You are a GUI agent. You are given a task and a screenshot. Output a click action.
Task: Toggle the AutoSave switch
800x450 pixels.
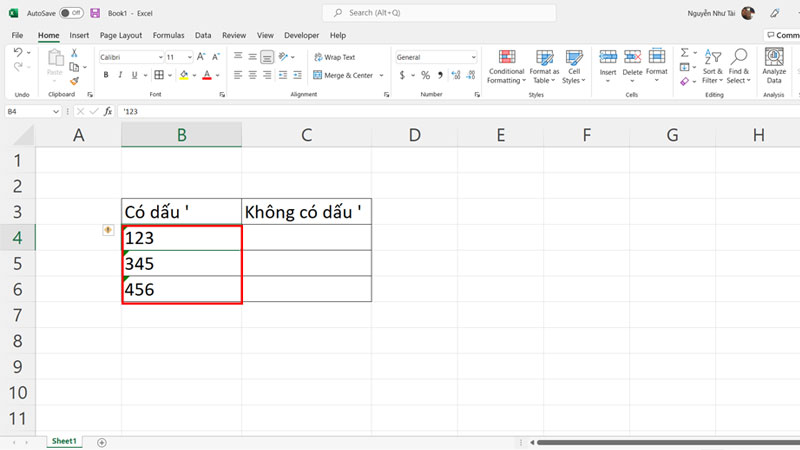click(71, 13)
